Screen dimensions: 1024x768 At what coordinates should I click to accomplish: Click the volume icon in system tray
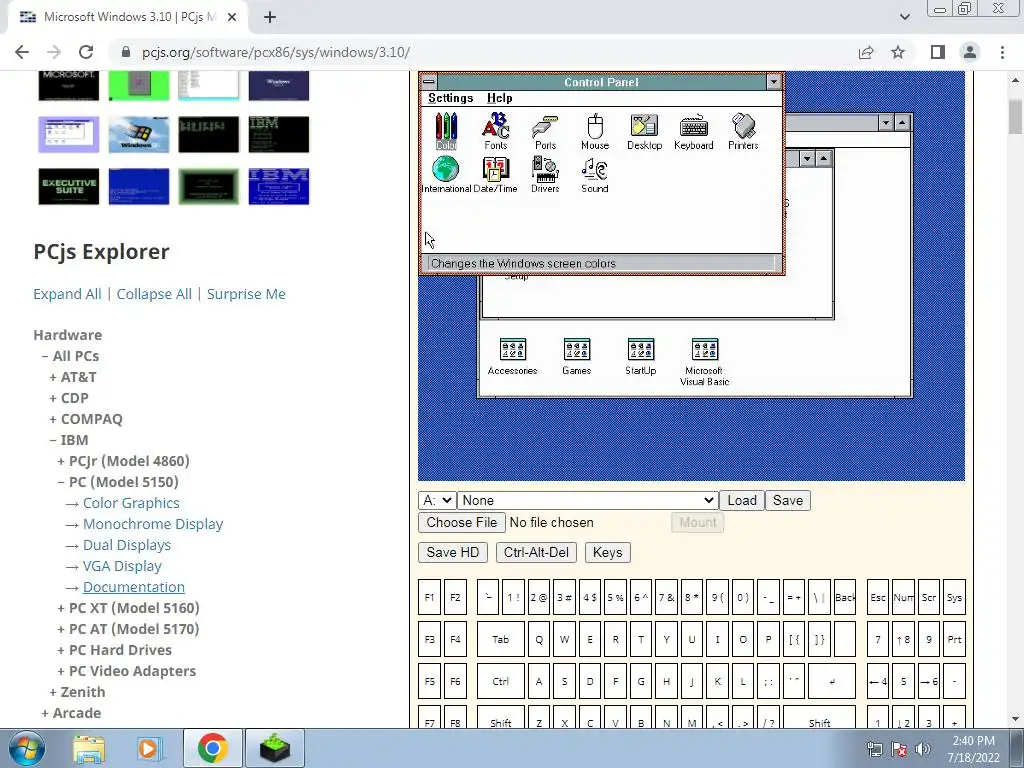click(923, 750)
